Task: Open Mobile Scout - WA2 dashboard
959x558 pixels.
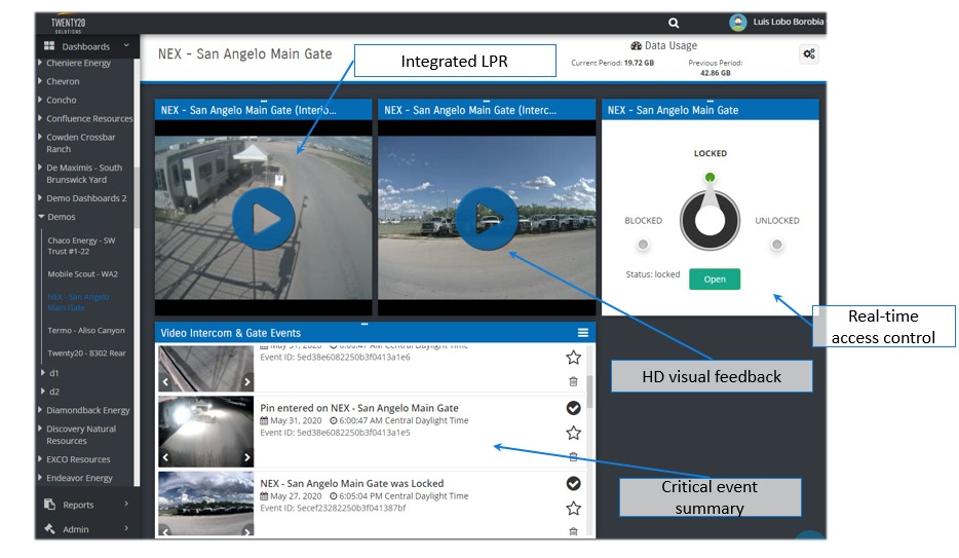Action: click(83, 274)
